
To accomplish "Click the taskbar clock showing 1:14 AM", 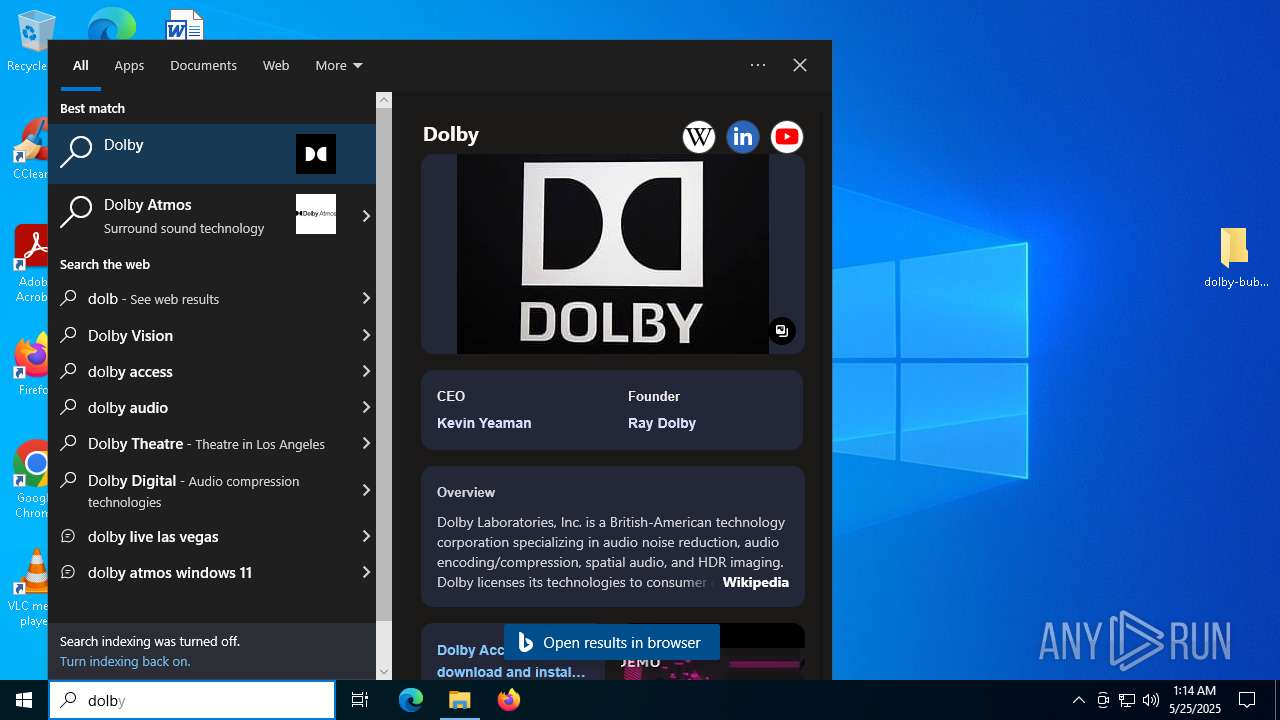I will (1195, 700).
